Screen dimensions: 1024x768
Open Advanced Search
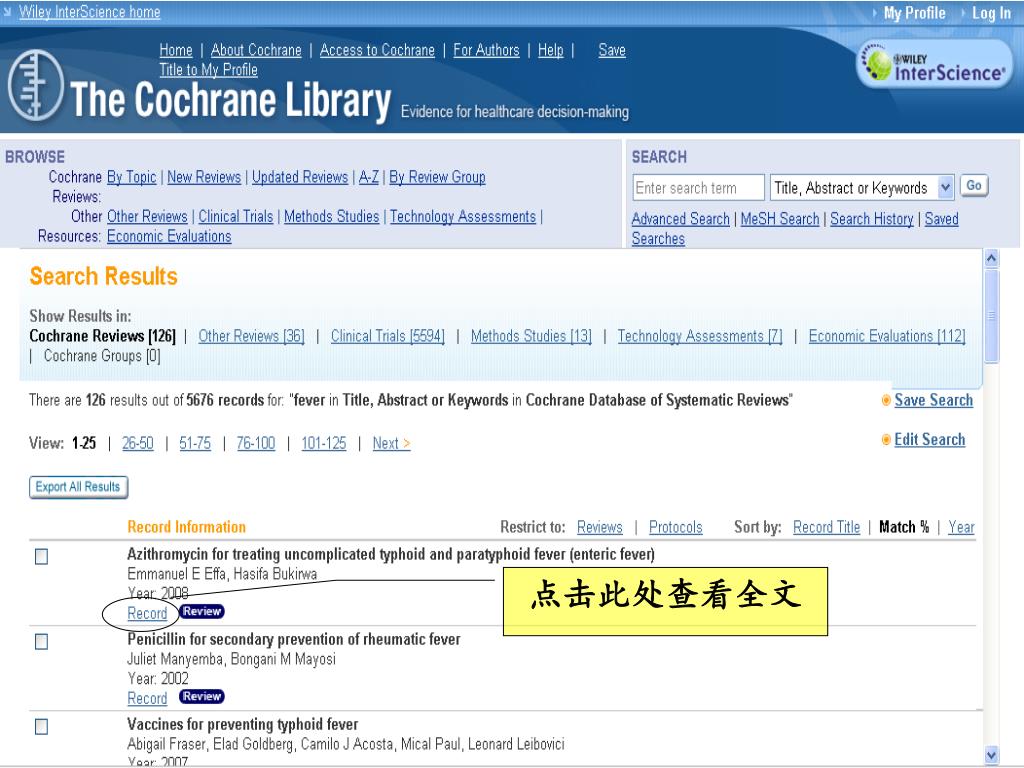[x=680, y=219]
